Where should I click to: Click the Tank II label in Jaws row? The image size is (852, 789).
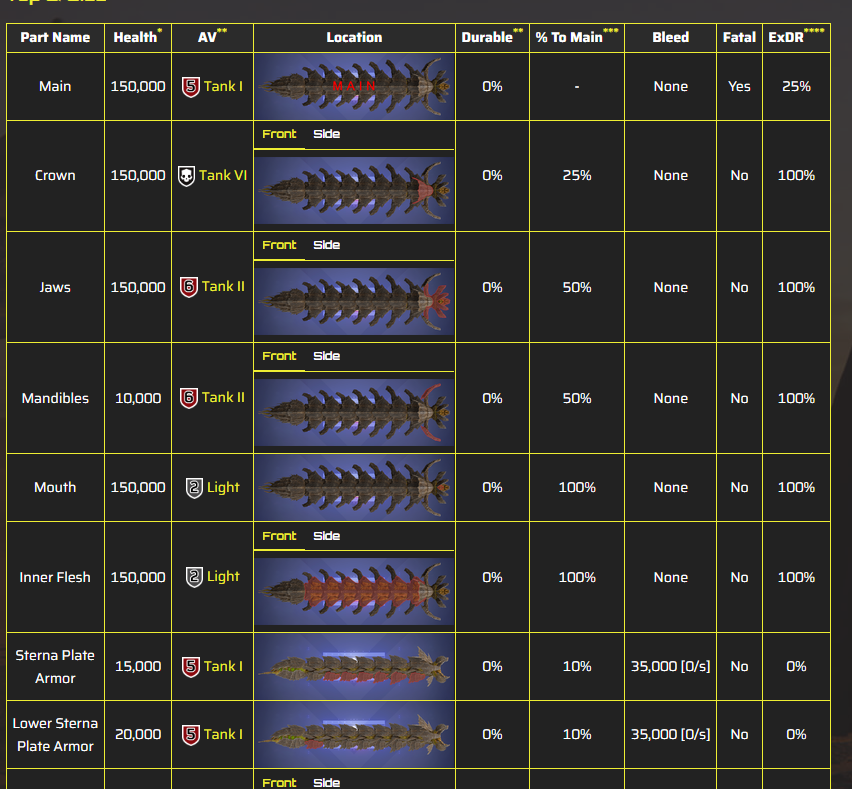(x=223, y=286)
